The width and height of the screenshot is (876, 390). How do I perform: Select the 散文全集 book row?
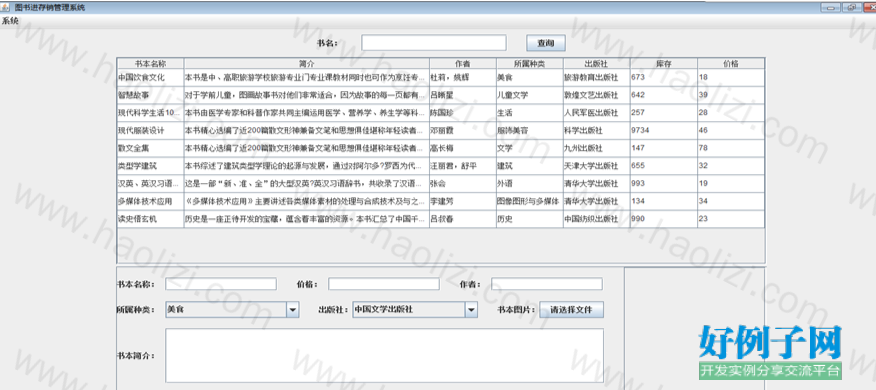(x=441, y=149)
